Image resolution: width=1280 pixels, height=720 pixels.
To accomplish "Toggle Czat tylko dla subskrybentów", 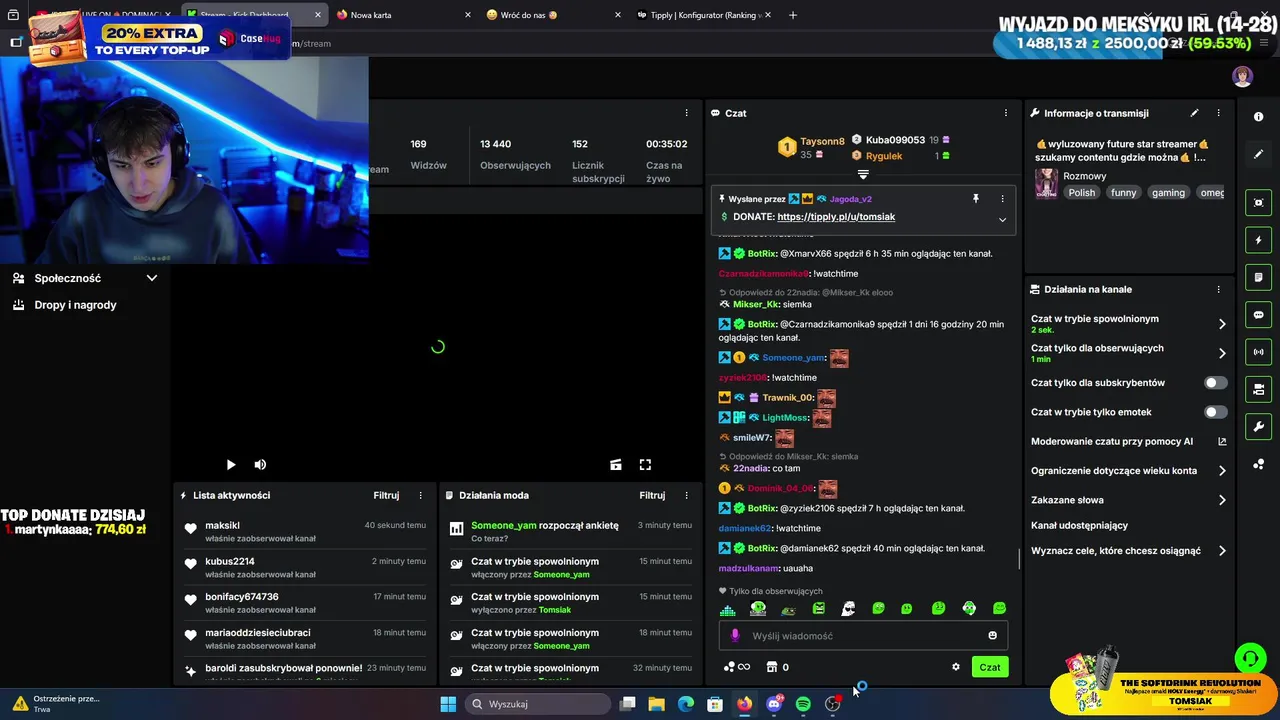I will (1215, 383).
